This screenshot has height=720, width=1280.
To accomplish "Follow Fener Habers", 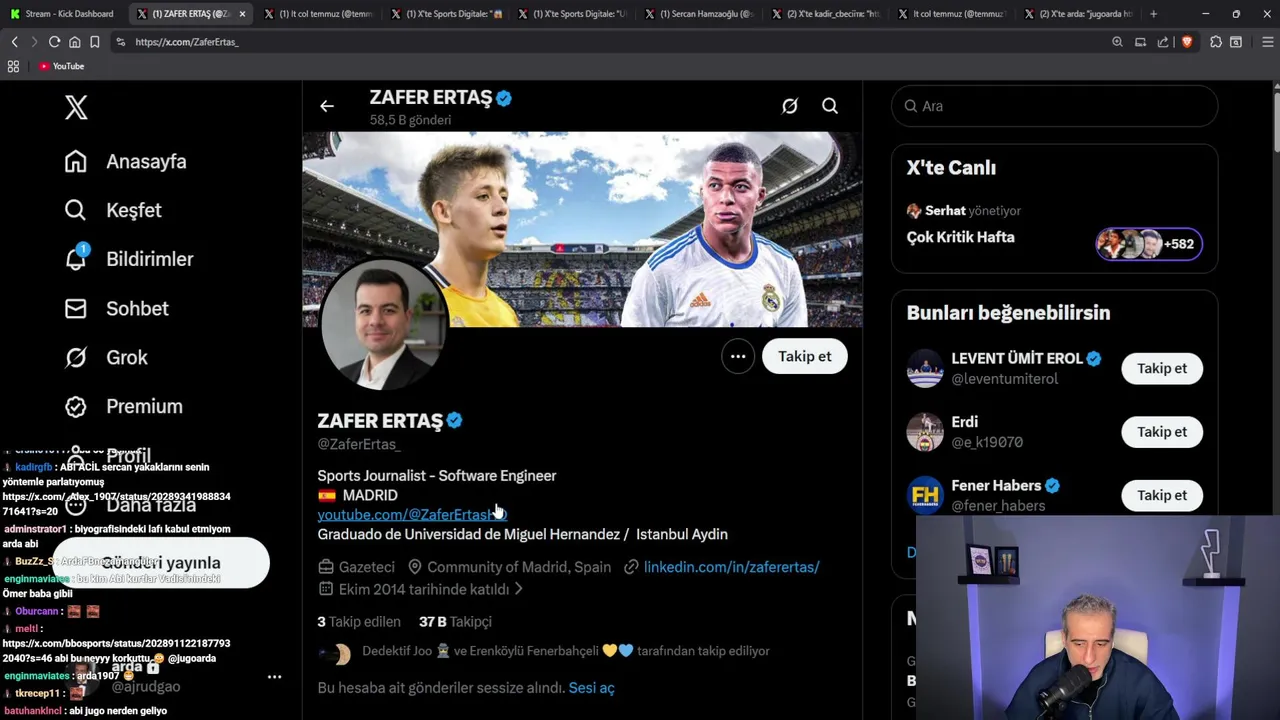I will click(1162, 495).
